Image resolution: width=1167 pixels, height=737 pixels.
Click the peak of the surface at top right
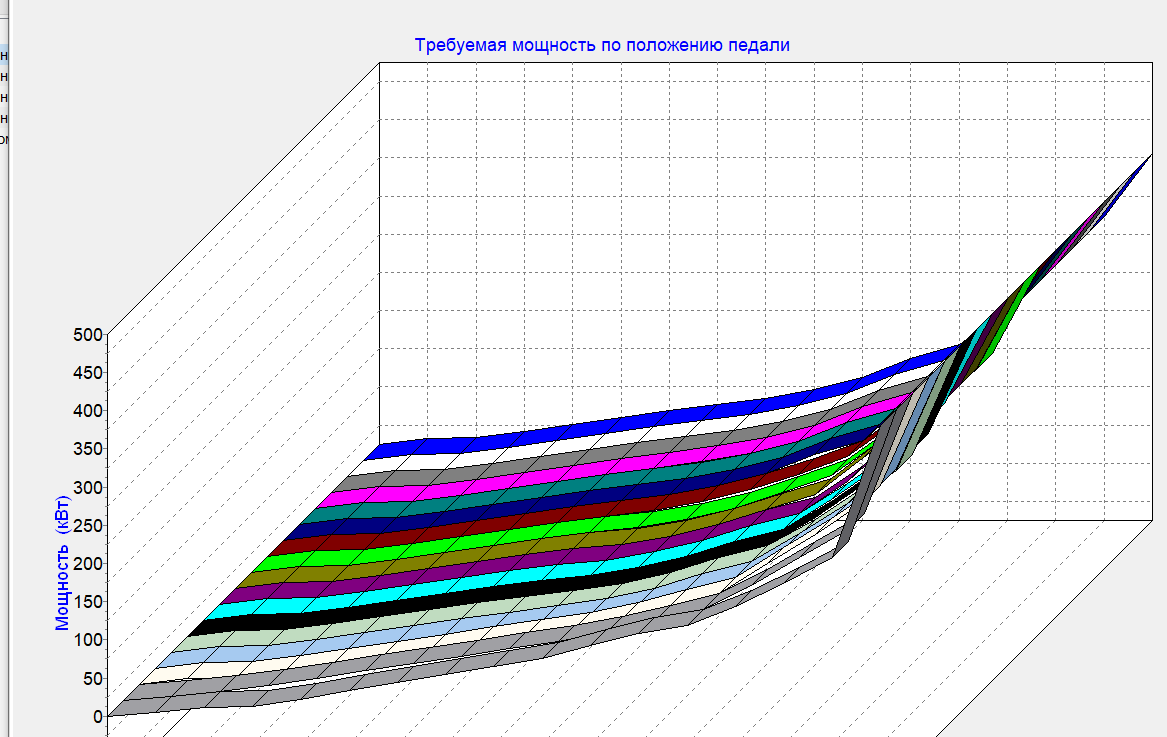(x=1149, y=159)
